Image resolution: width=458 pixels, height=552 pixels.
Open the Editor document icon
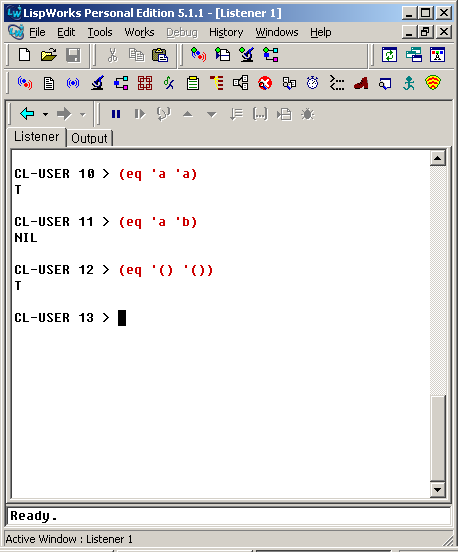point(49,83)
